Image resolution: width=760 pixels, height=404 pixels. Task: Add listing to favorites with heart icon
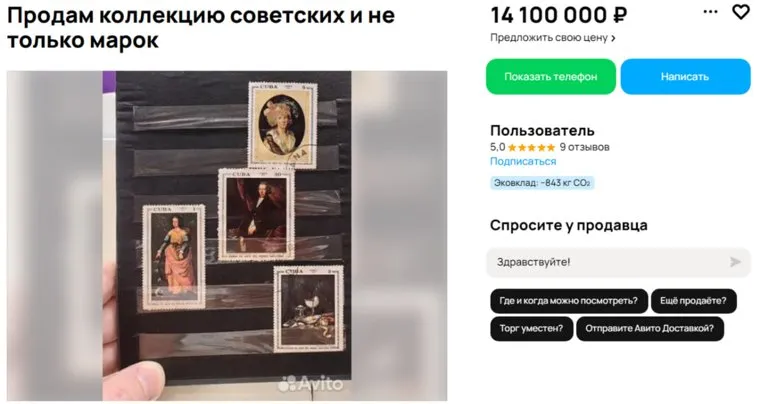click(x=741, y=12)
